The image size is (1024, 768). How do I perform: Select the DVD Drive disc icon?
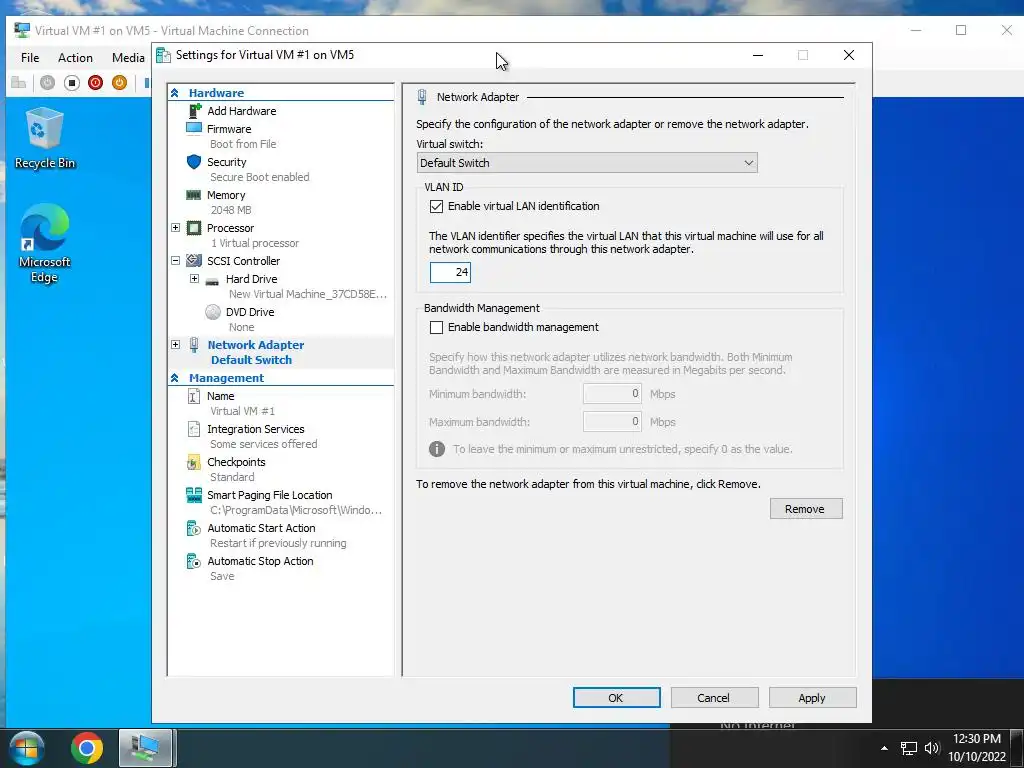213,312
